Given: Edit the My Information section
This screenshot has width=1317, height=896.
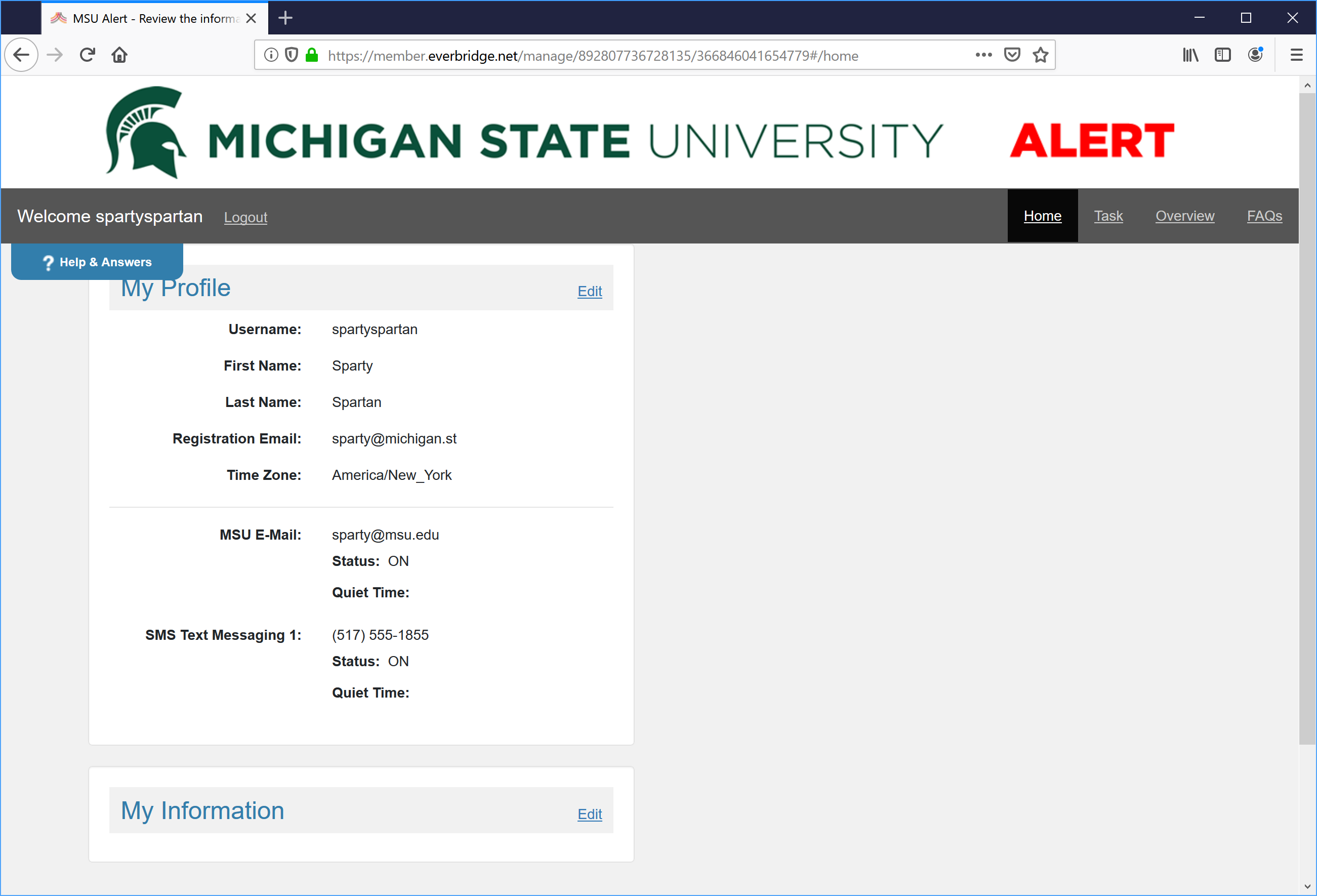Looking at the screenshot, I should point(589,814).
